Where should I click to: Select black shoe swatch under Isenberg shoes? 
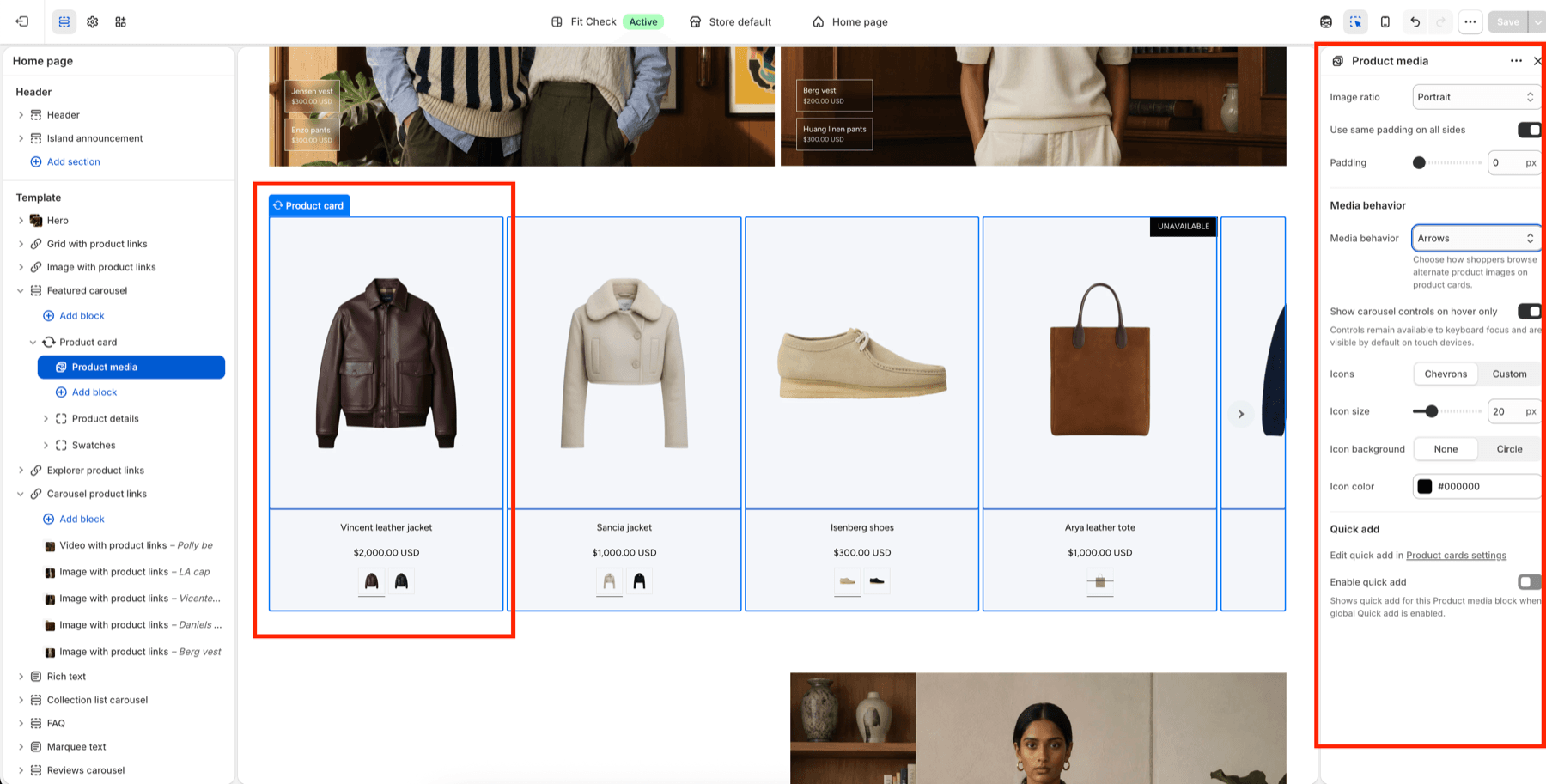pyautogui.click(x=877, y=581)
